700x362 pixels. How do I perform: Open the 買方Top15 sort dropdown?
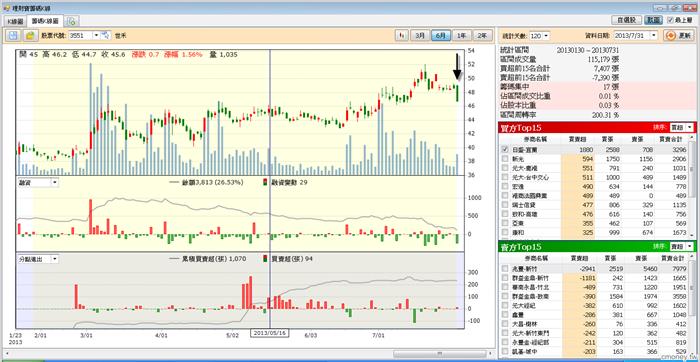[x=689, y=127]
